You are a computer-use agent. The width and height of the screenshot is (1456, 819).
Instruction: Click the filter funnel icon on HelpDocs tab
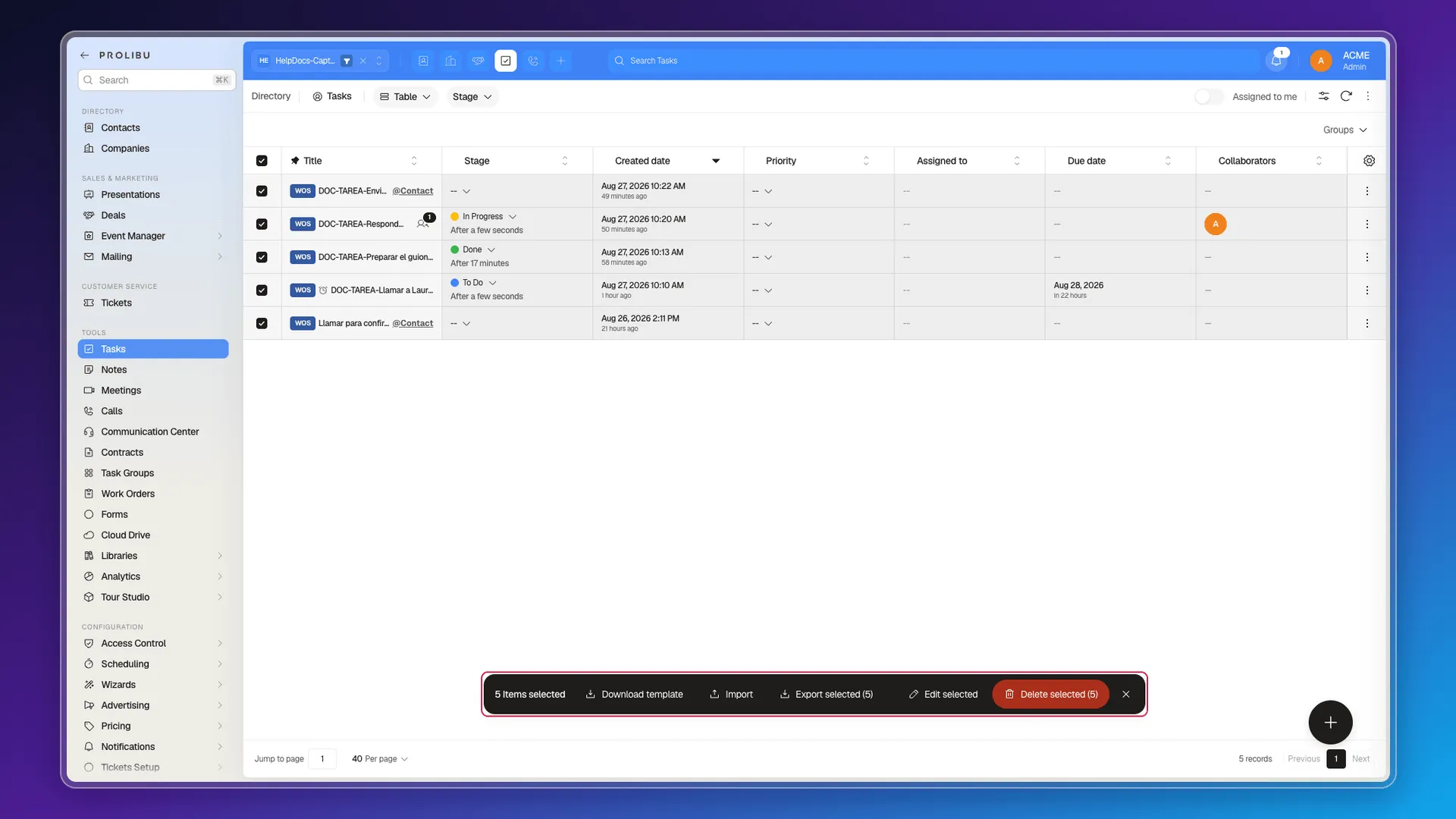click(347, 61)
